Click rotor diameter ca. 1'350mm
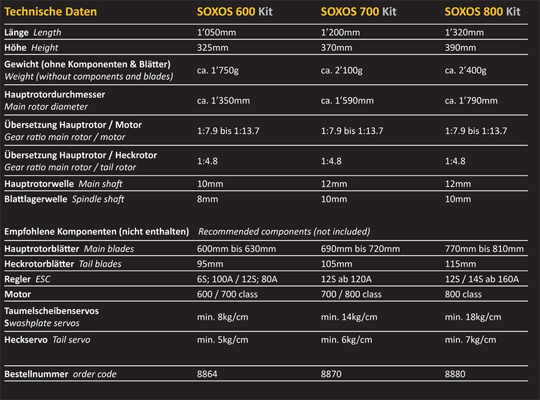This screenshot has height=400, width=540. pyautogui.click(x=224, y=101)
